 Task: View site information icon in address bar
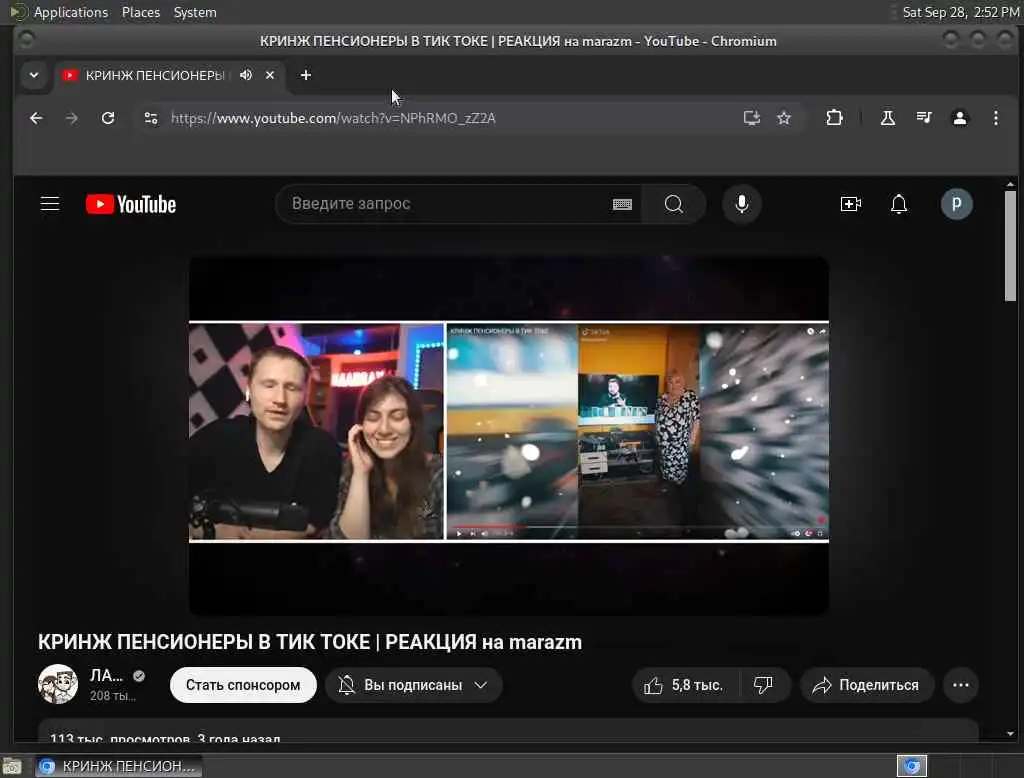click(x=151, y=118)
